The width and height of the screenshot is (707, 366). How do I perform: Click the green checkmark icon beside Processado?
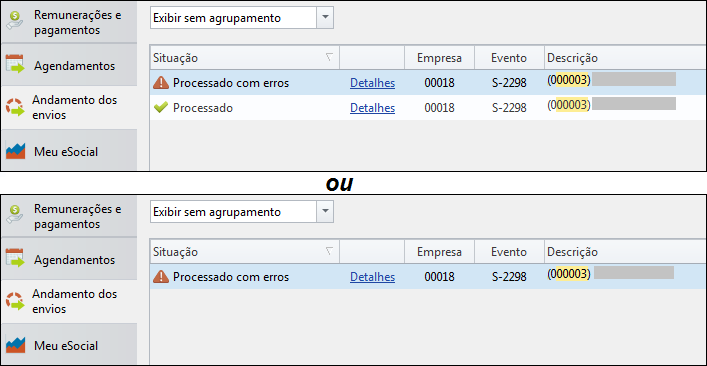point(161,107)
